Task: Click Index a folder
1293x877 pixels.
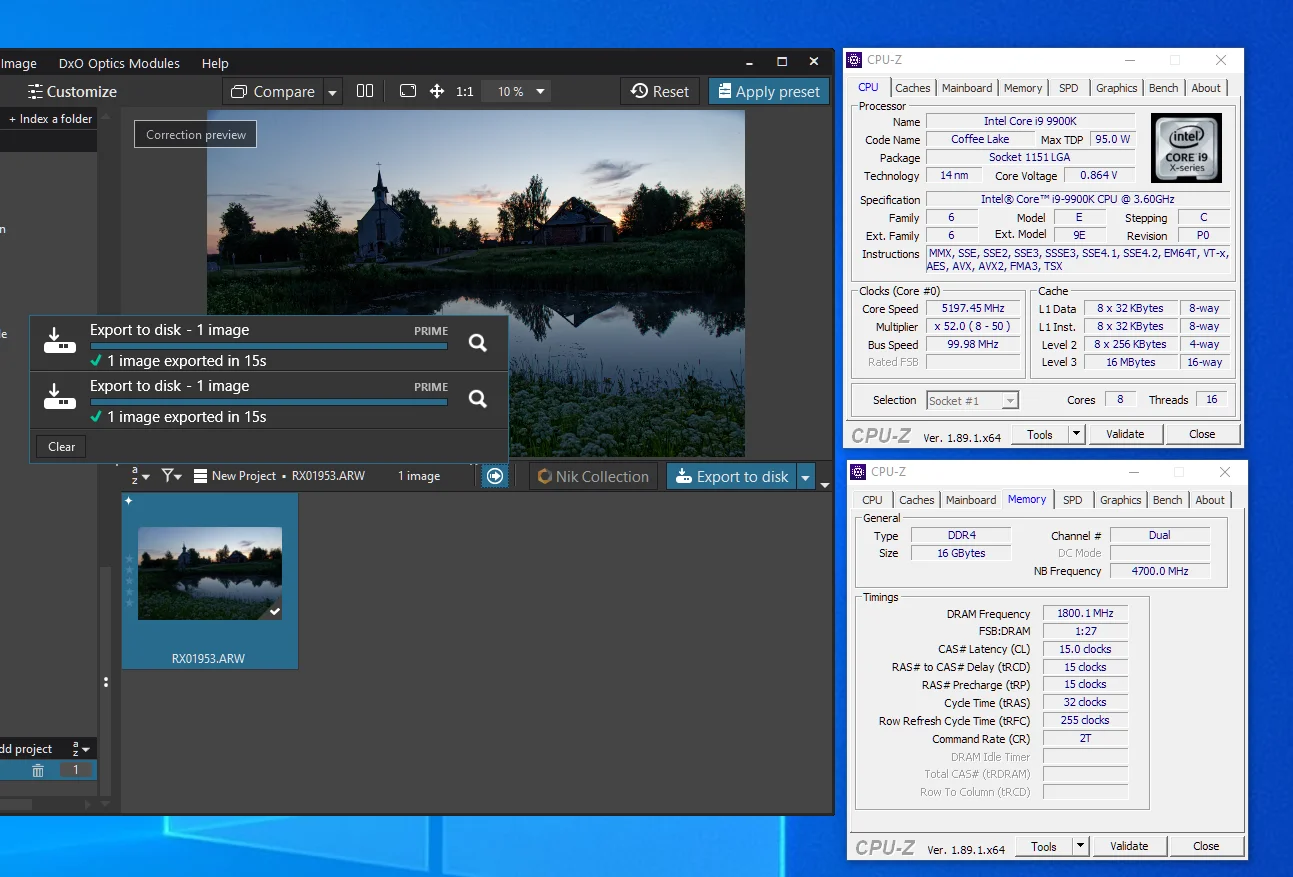Action: [50, 119]
